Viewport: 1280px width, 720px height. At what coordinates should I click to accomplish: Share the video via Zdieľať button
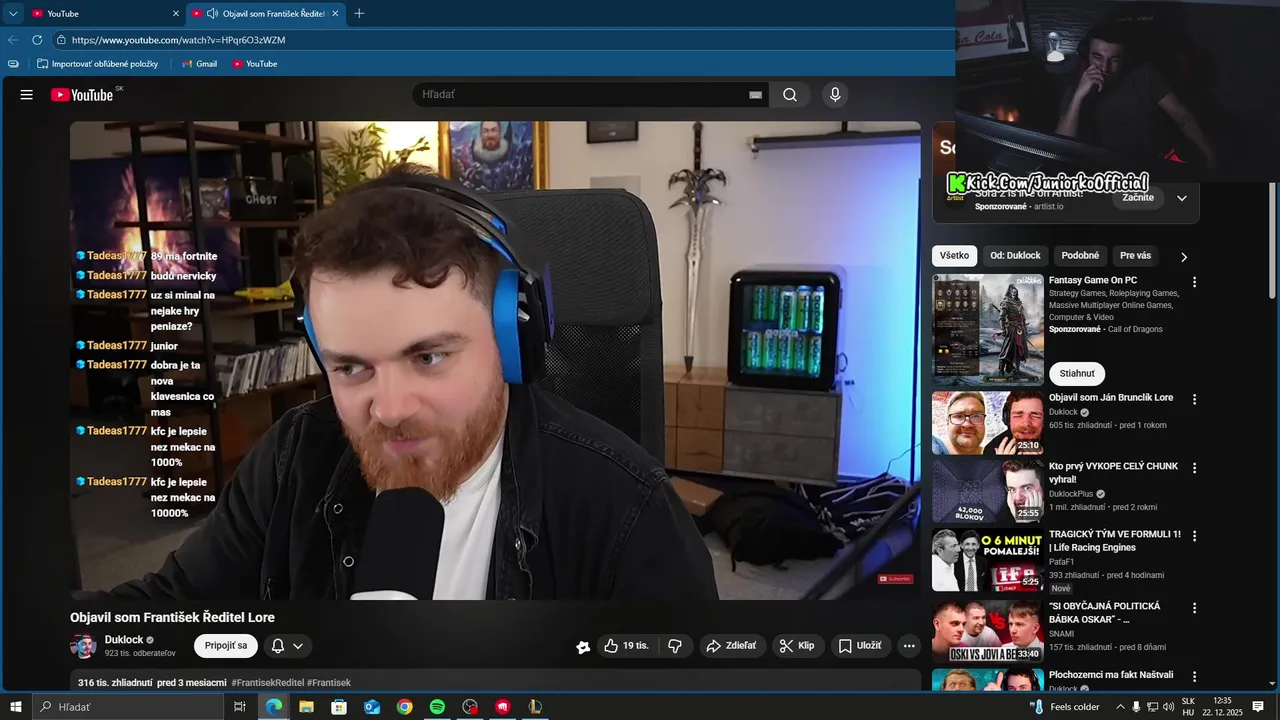[732, 646]
